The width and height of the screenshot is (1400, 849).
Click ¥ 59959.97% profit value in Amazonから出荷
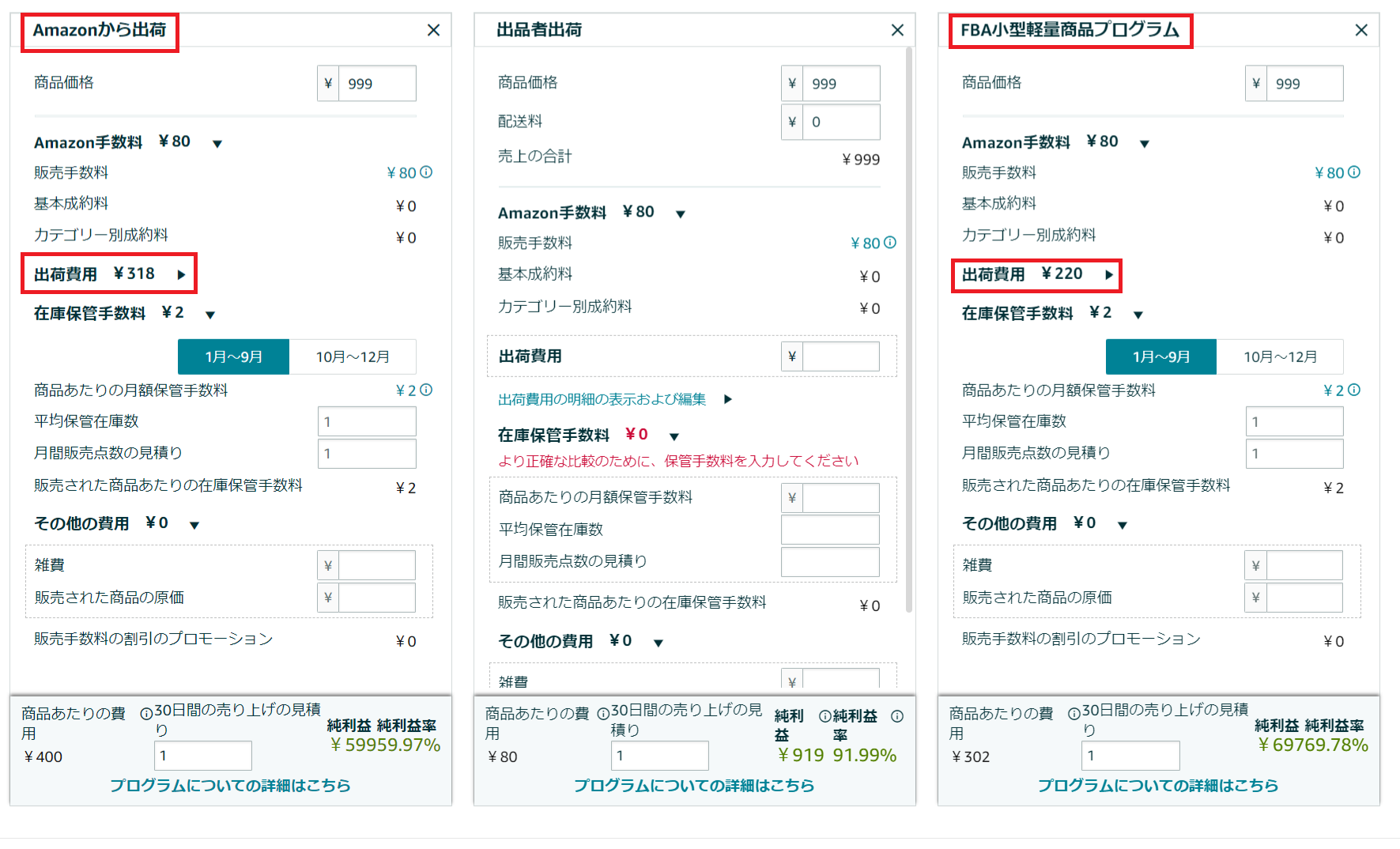tap(385, 745)
